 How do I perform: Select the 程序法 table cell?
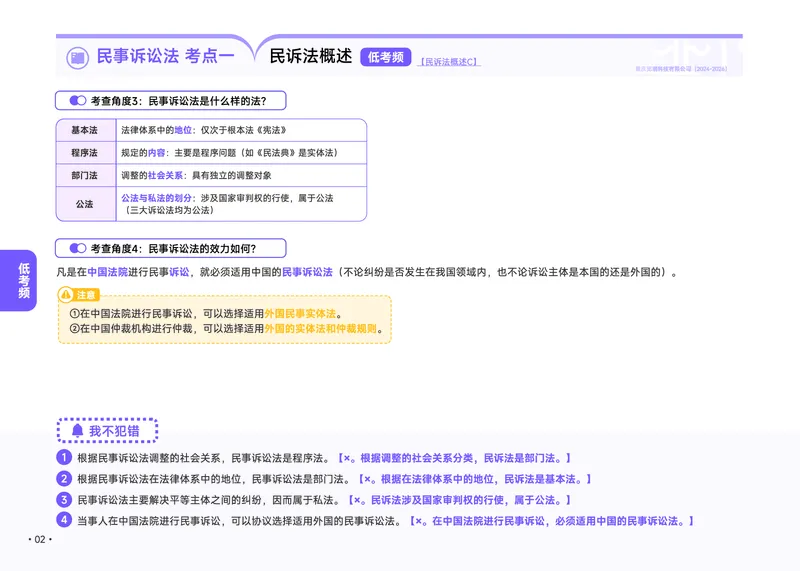[x=86, y=153]
